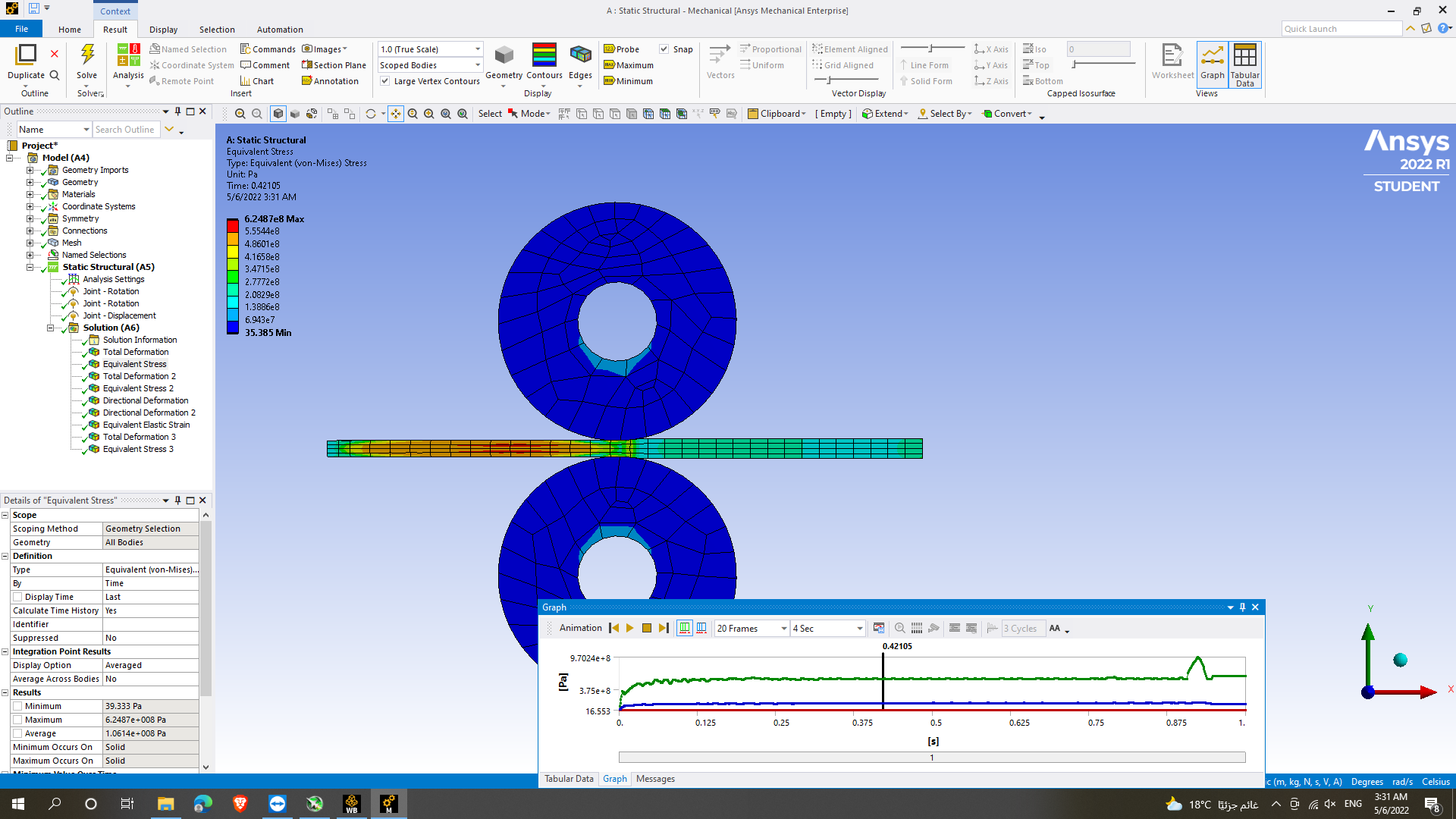This screenshot has height=819, width=1456.
Task: Check the Display Time box
Action: (x=17, y=597)
